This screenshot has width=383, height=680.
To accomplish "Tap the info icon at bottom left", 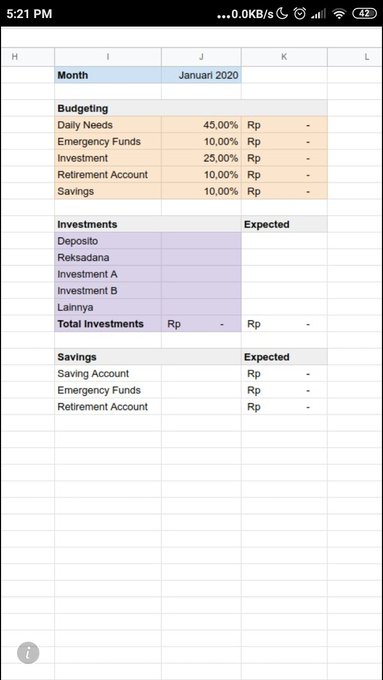I will click(28, 653).
